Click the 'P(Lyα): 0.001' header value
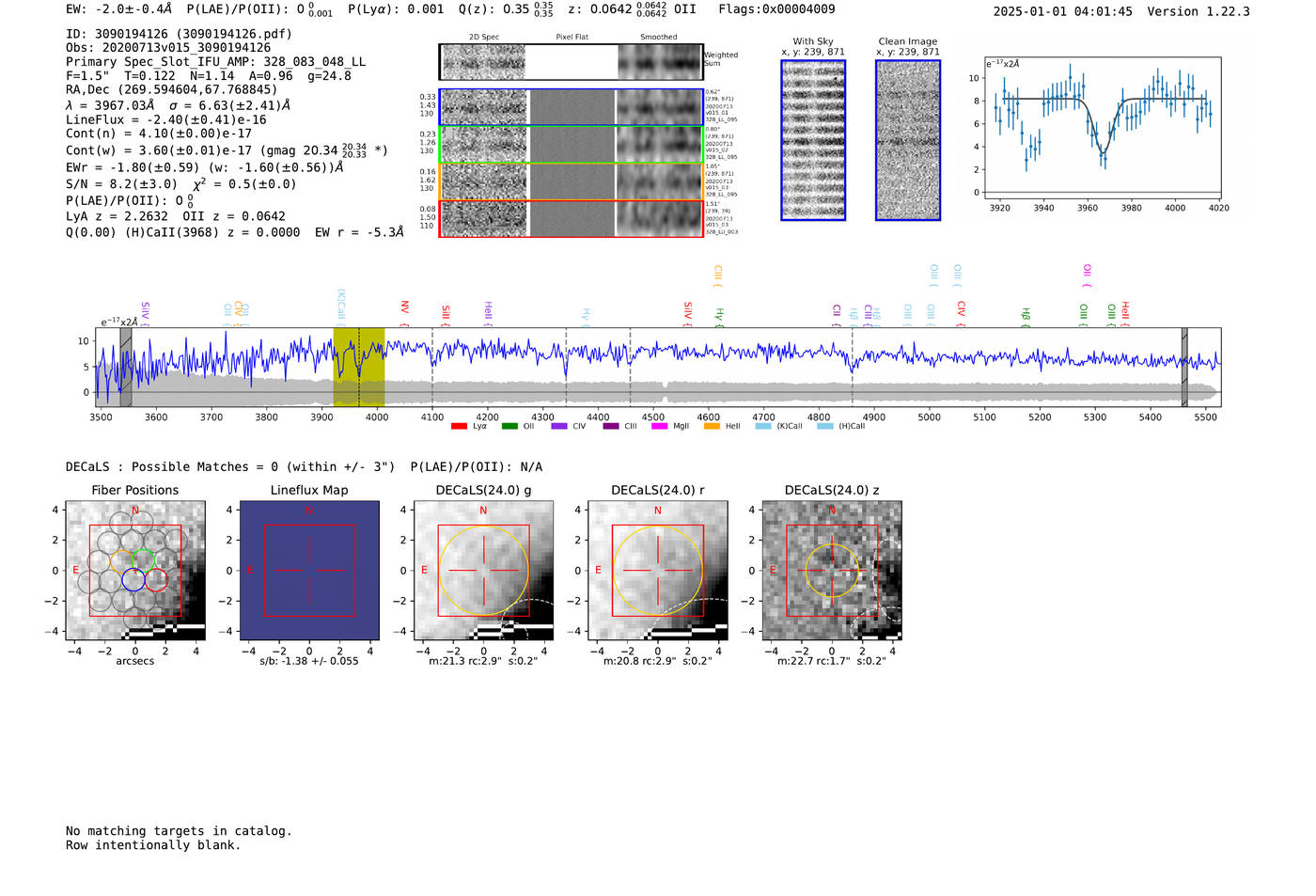This screenshot has height=896, width=1316. coord(396,9)
